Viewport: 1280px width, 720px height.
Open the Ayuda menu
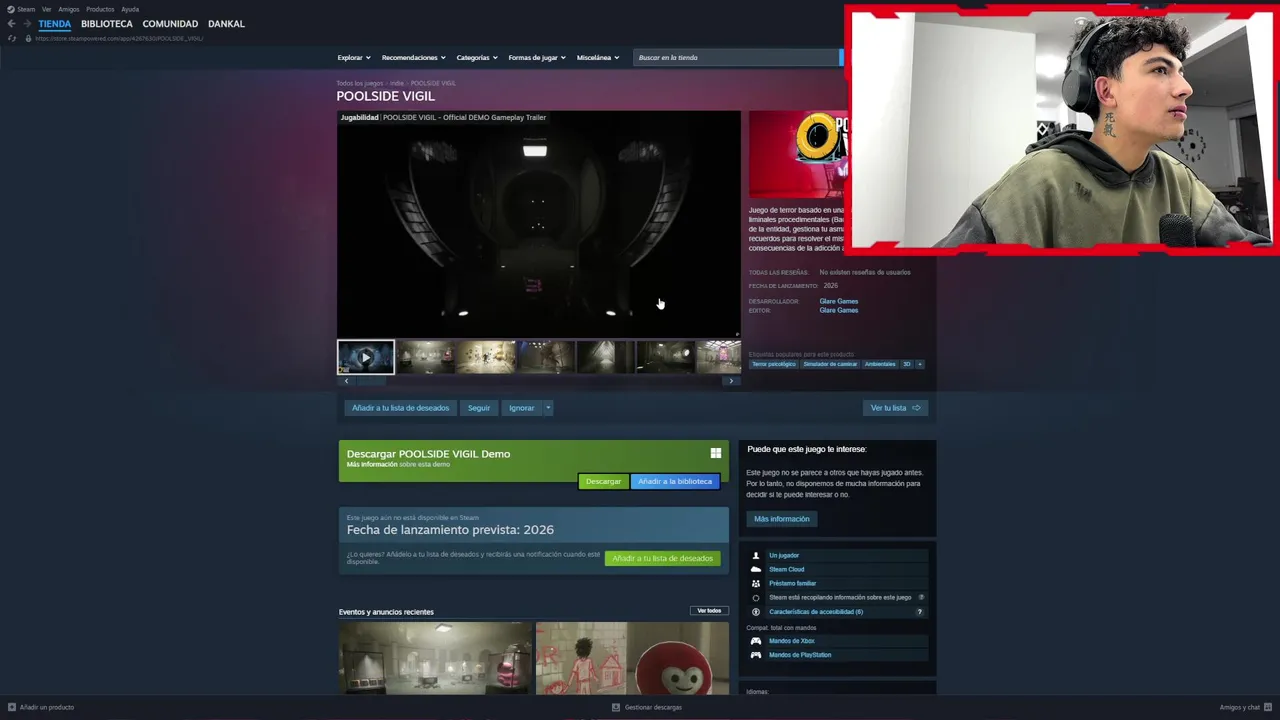pyautogui.click(x=130, y=9)
